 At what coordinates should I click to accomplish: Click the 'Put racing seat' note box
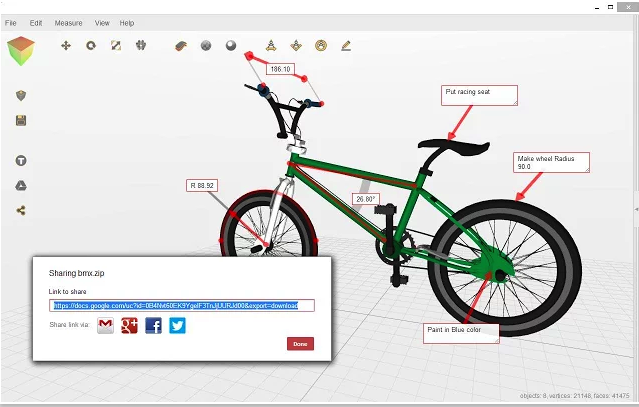pyautogui.click(x=479, y=95)
